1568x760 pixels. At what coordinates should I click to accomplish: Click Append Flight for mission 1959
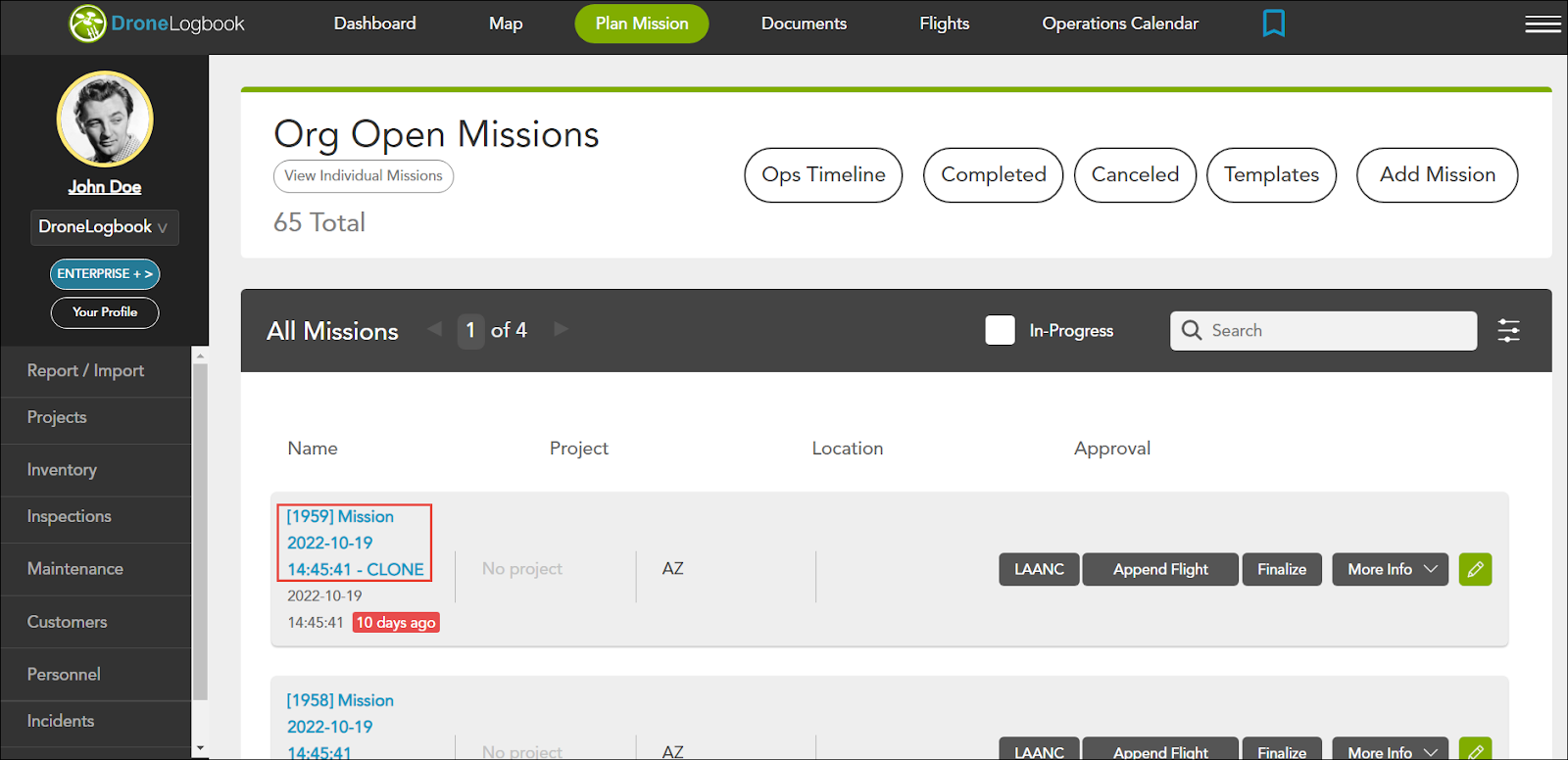1160,569
